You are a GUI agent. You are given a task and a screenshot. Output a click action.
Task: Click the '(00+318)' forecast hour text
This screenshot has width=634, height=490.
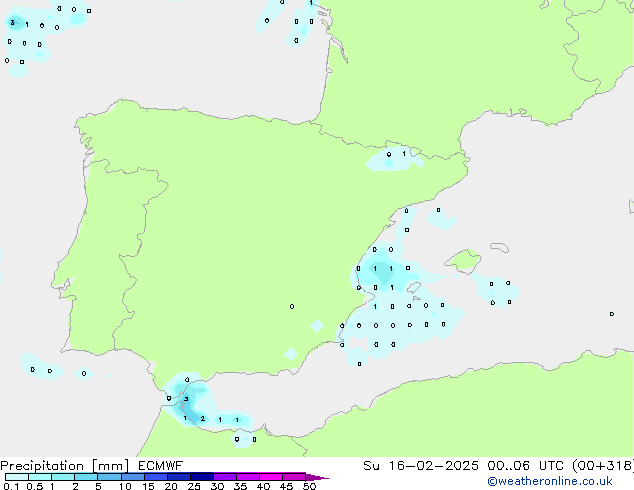pyautogui.click(x=603, y=466)
